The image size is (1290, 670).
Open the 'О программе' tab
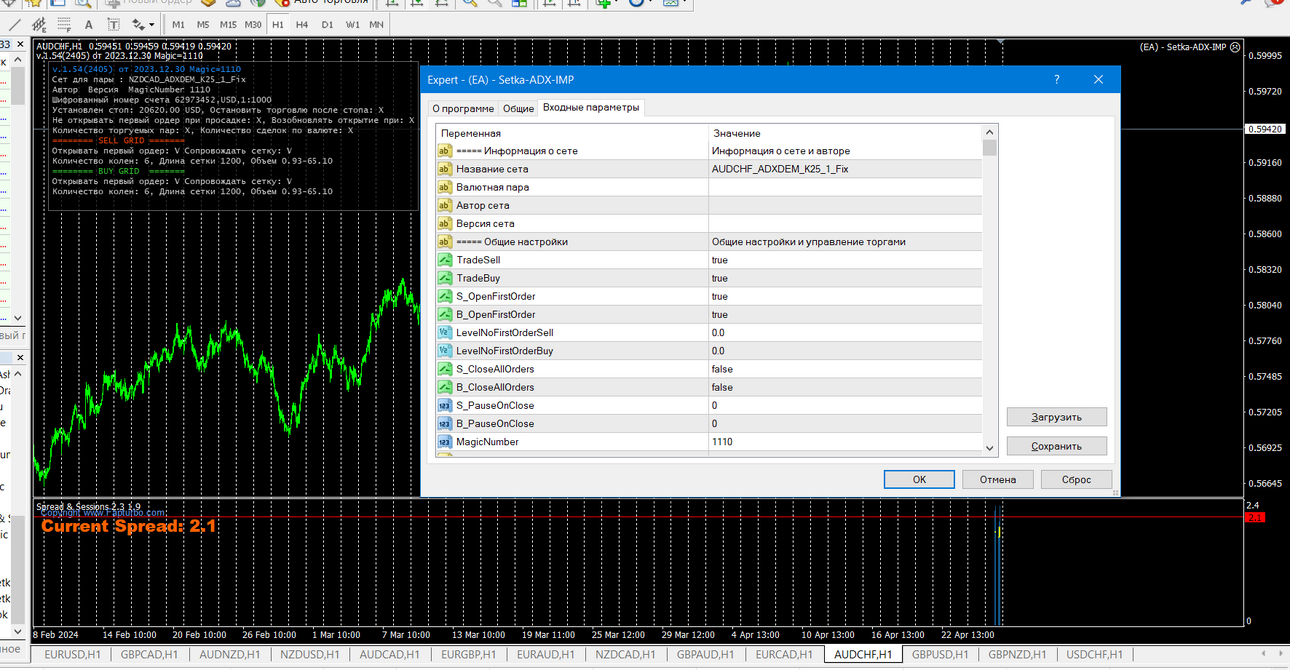pyautogui.click(x=462, y=108)
